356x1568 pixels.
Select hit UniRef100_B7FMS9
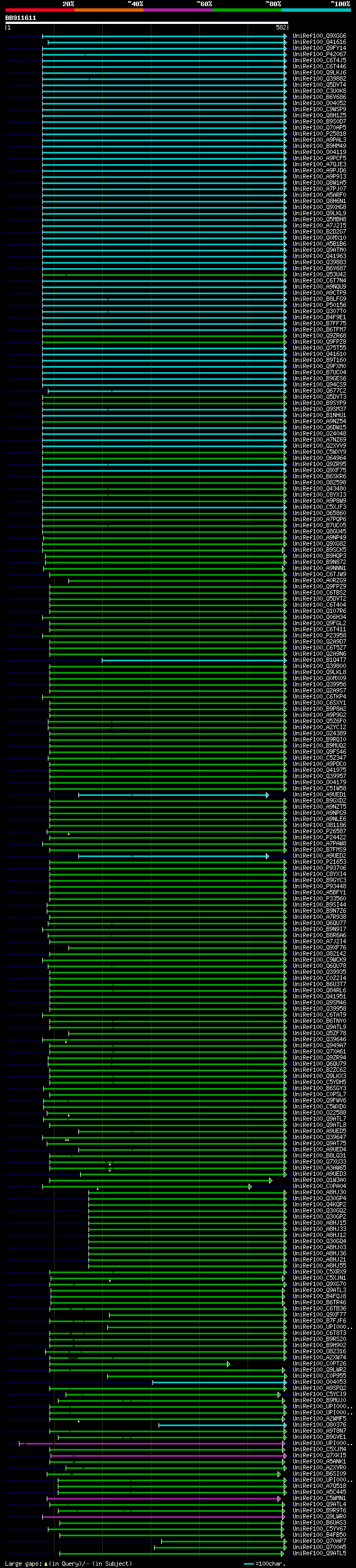click(x=319, y=849)
